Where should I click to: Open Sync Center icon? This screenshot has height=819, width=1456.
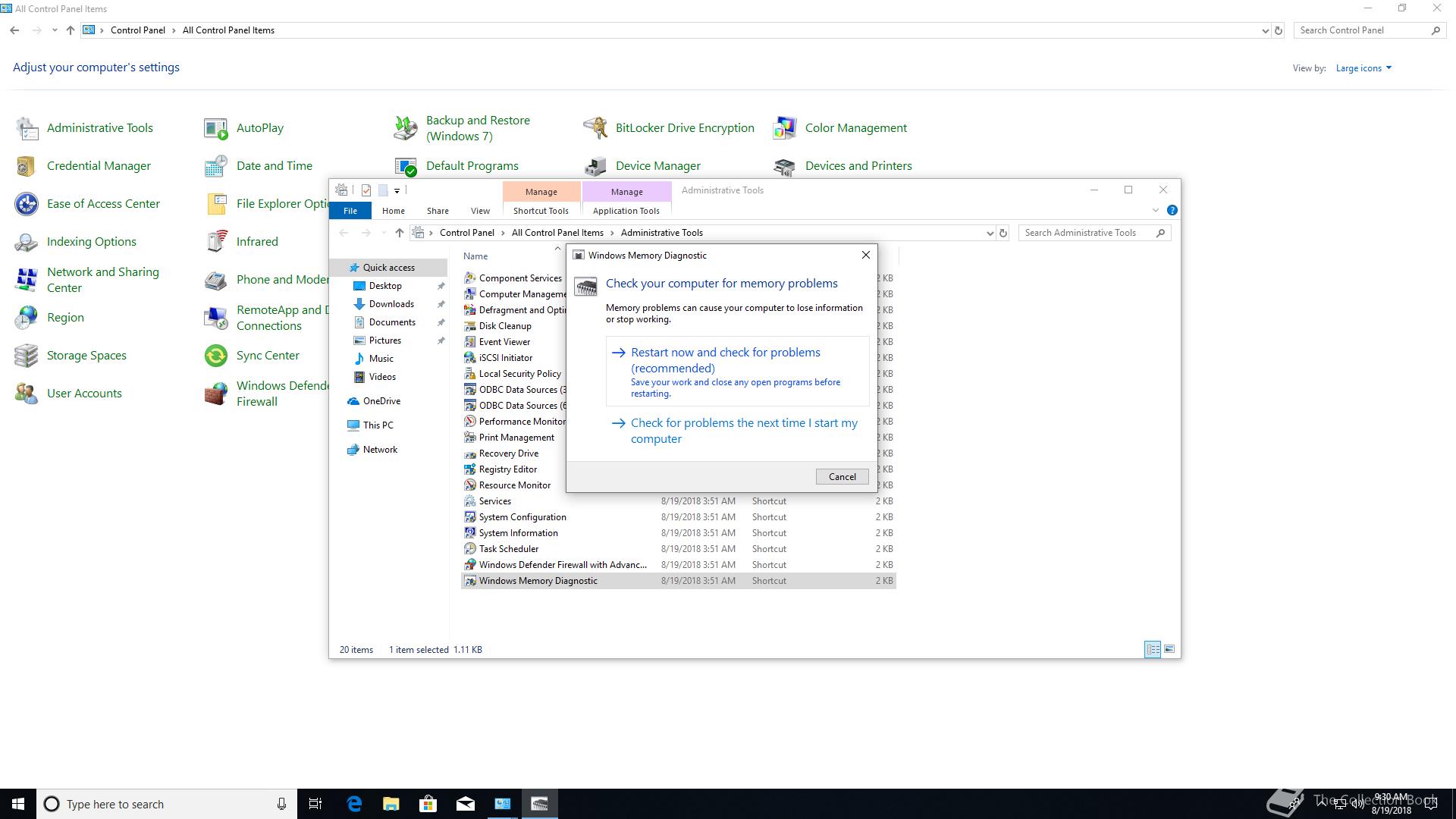click(x=216, y=356)
